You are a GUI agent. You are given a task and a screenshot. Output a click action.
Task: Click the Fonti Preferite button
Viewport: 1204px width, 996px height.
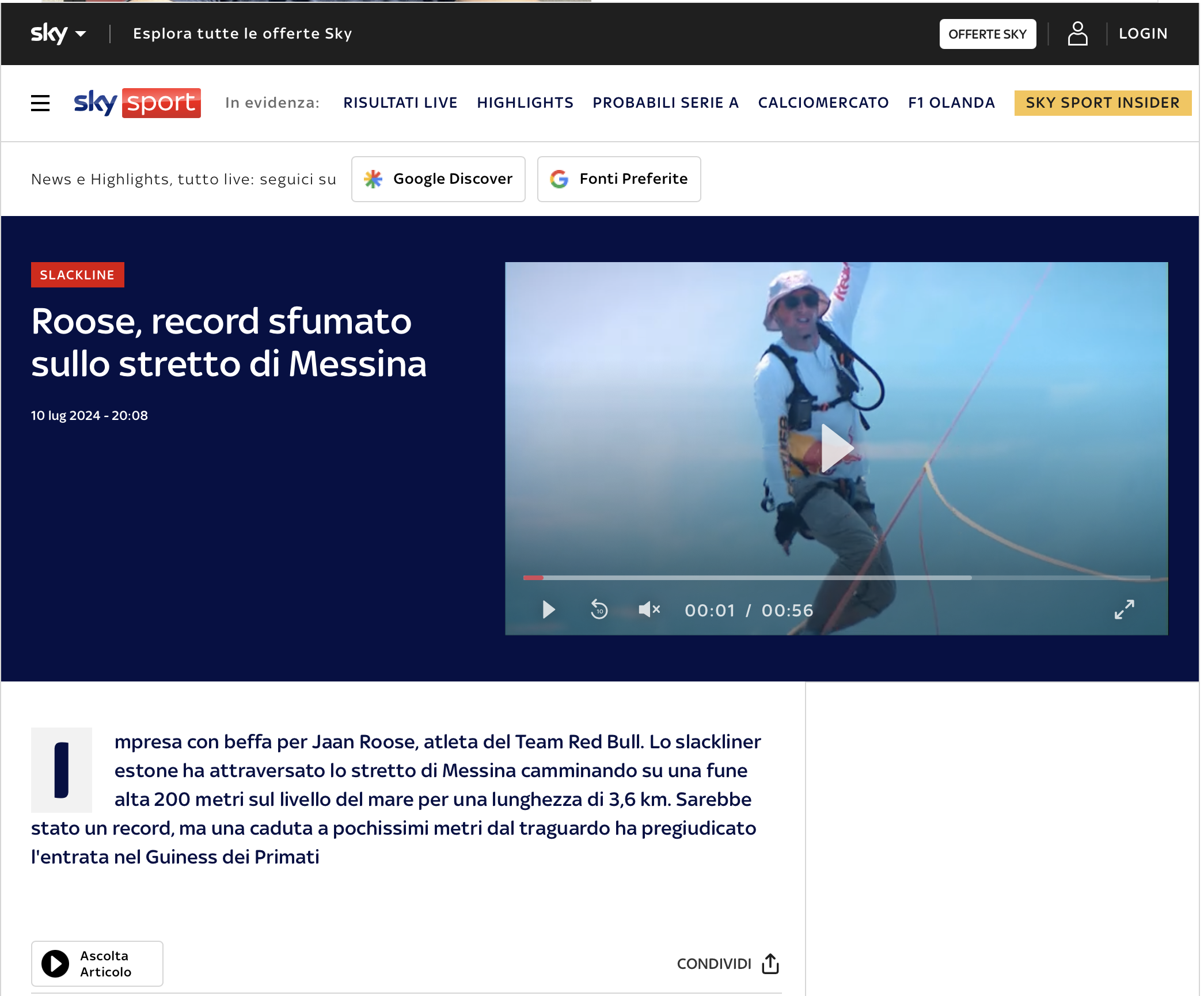[x=619, y=179]
